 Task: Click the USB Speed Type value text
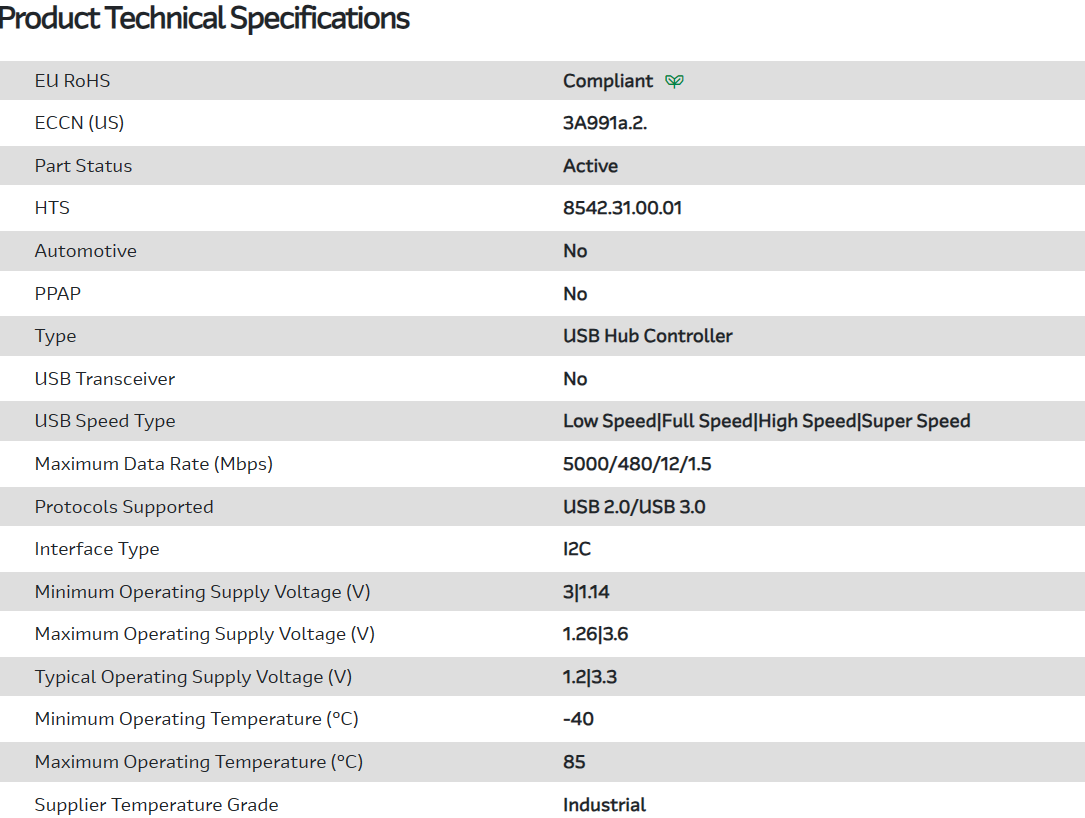pyautogui.click(x=766, y=421)
